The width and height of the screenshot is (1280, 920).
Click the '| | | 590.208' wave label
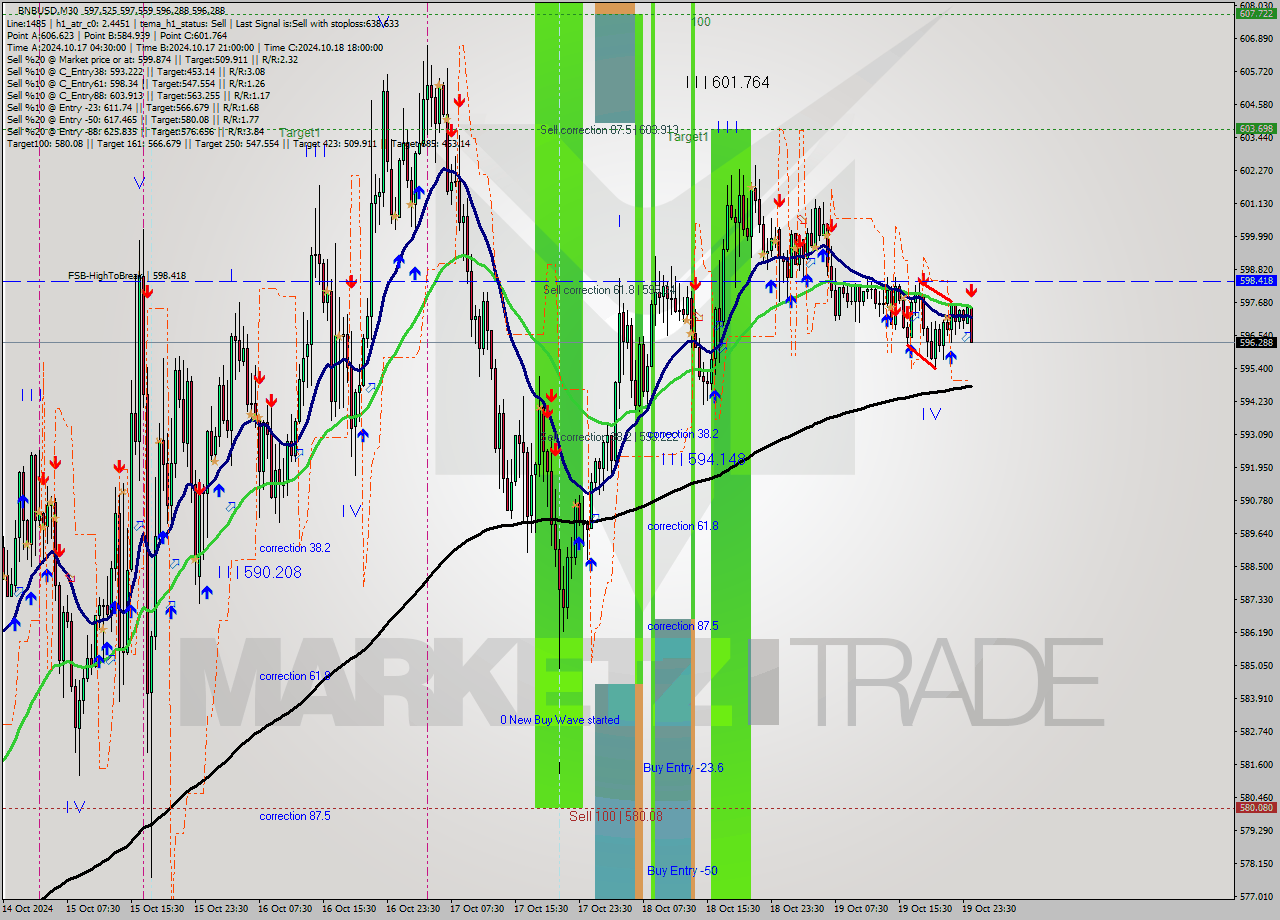coord(259,572)
